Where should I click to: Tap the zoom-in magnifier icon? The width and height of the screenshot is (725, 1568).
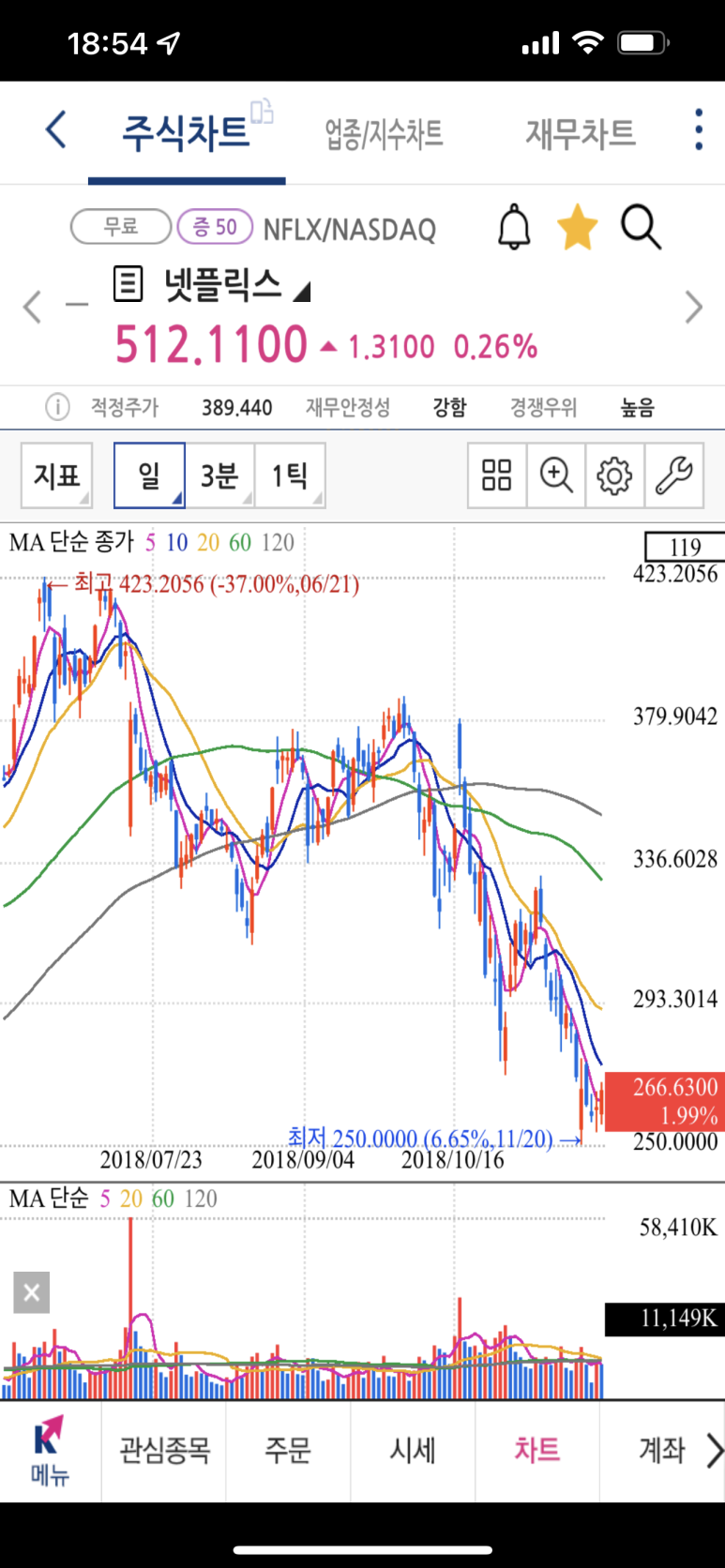click(556, 475)
